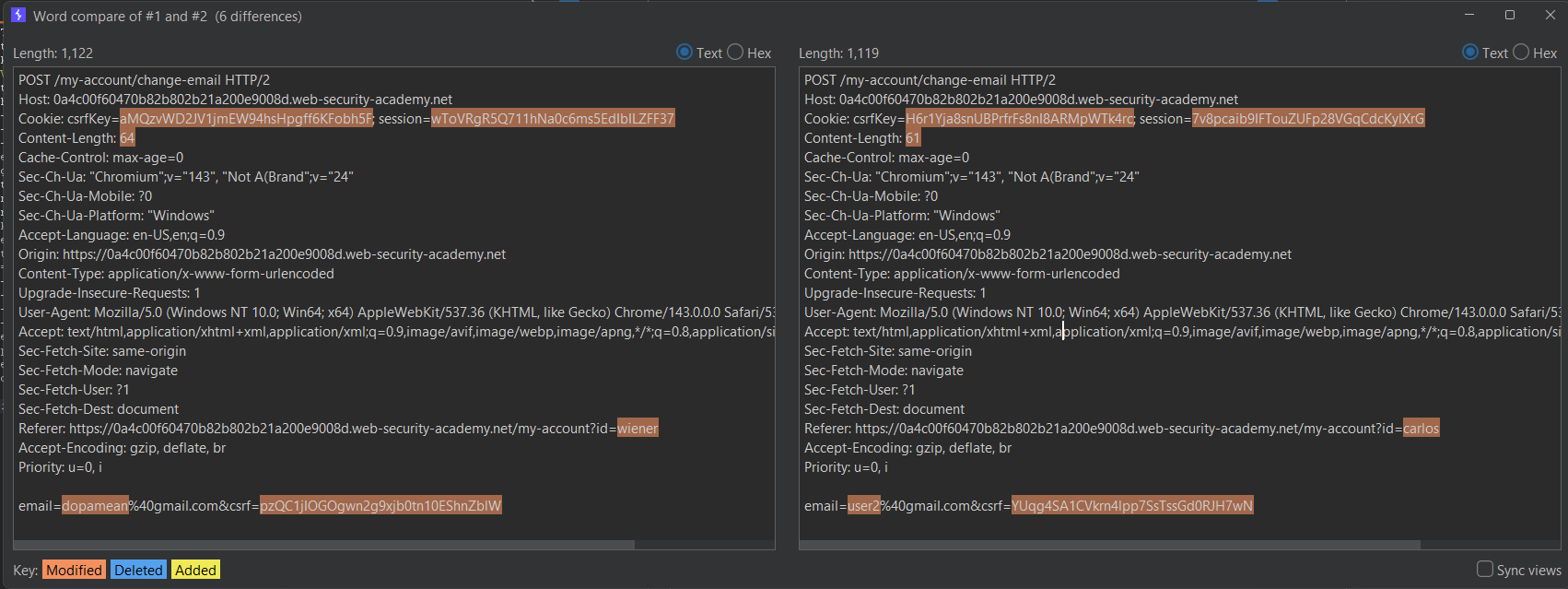Select the Text radio button in right pane
Screen dimensions: 1568x589
click(1470, 52)
